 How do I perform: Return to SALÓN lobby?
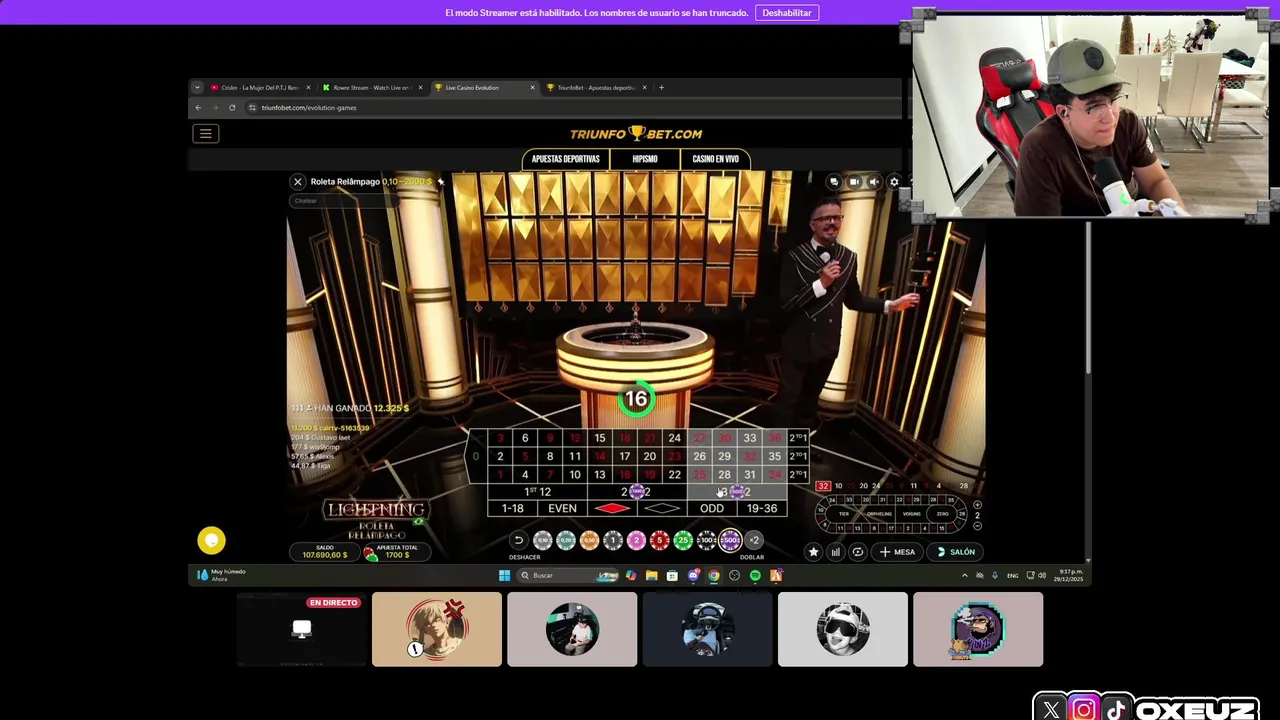[955, 552]
